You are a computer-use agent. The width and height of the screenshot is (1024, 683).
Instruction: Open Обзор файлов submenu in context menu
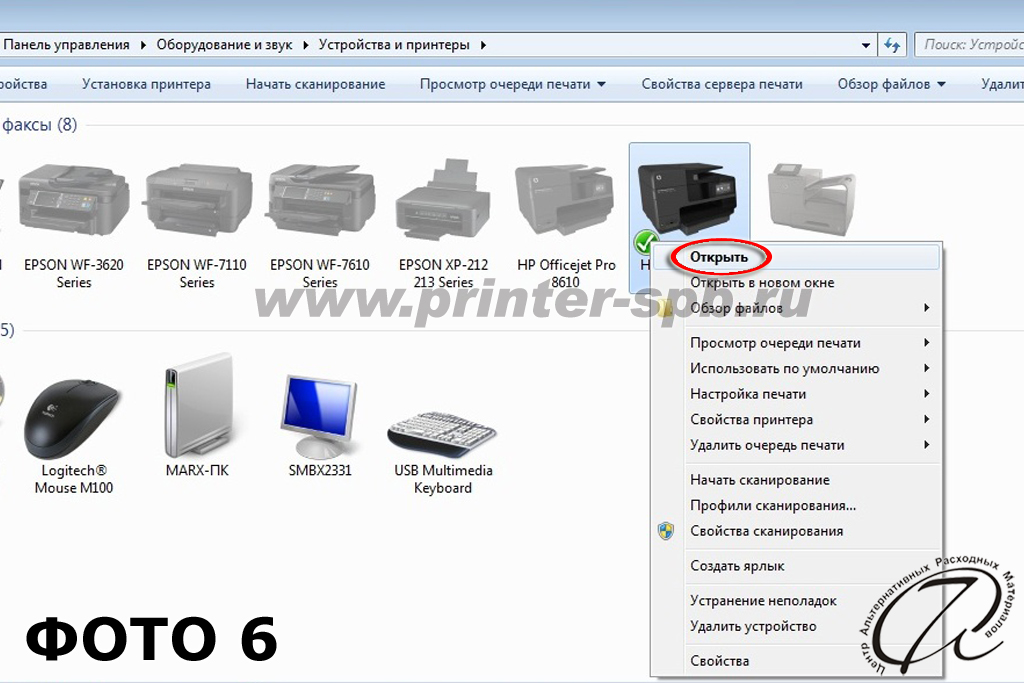795,308
